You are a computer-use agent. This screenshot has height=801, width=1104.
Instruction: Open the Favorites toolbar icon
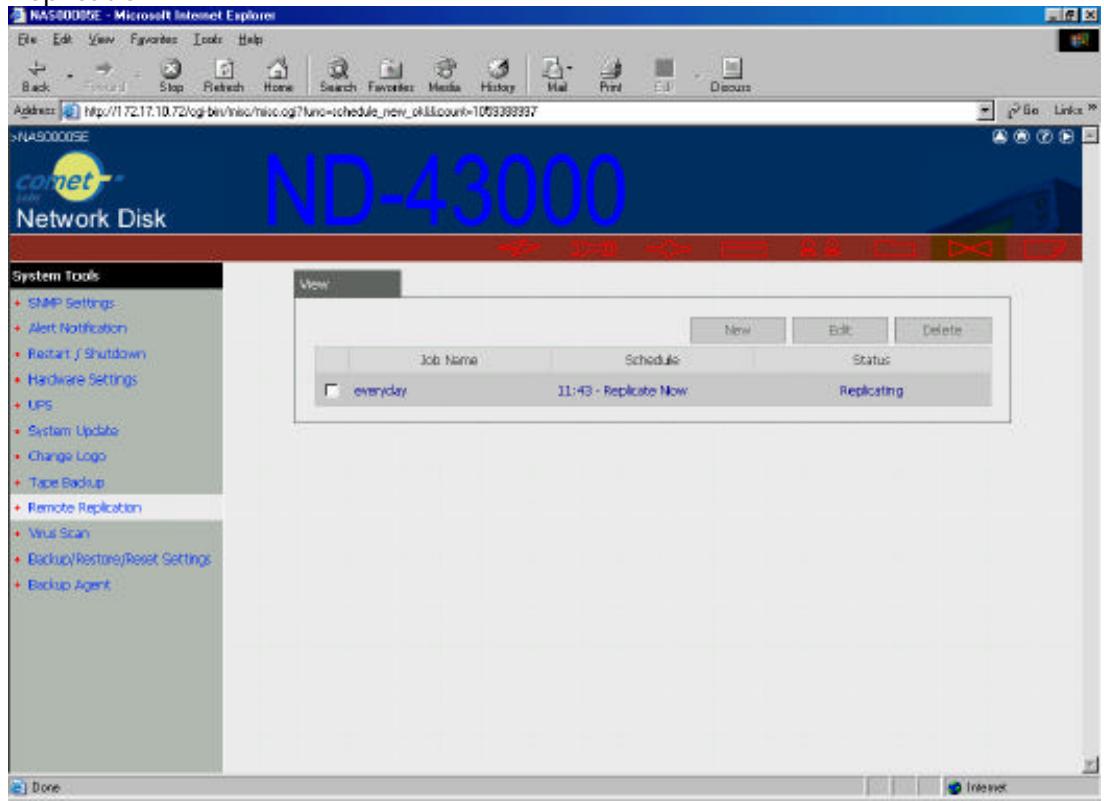click(391, 76)
